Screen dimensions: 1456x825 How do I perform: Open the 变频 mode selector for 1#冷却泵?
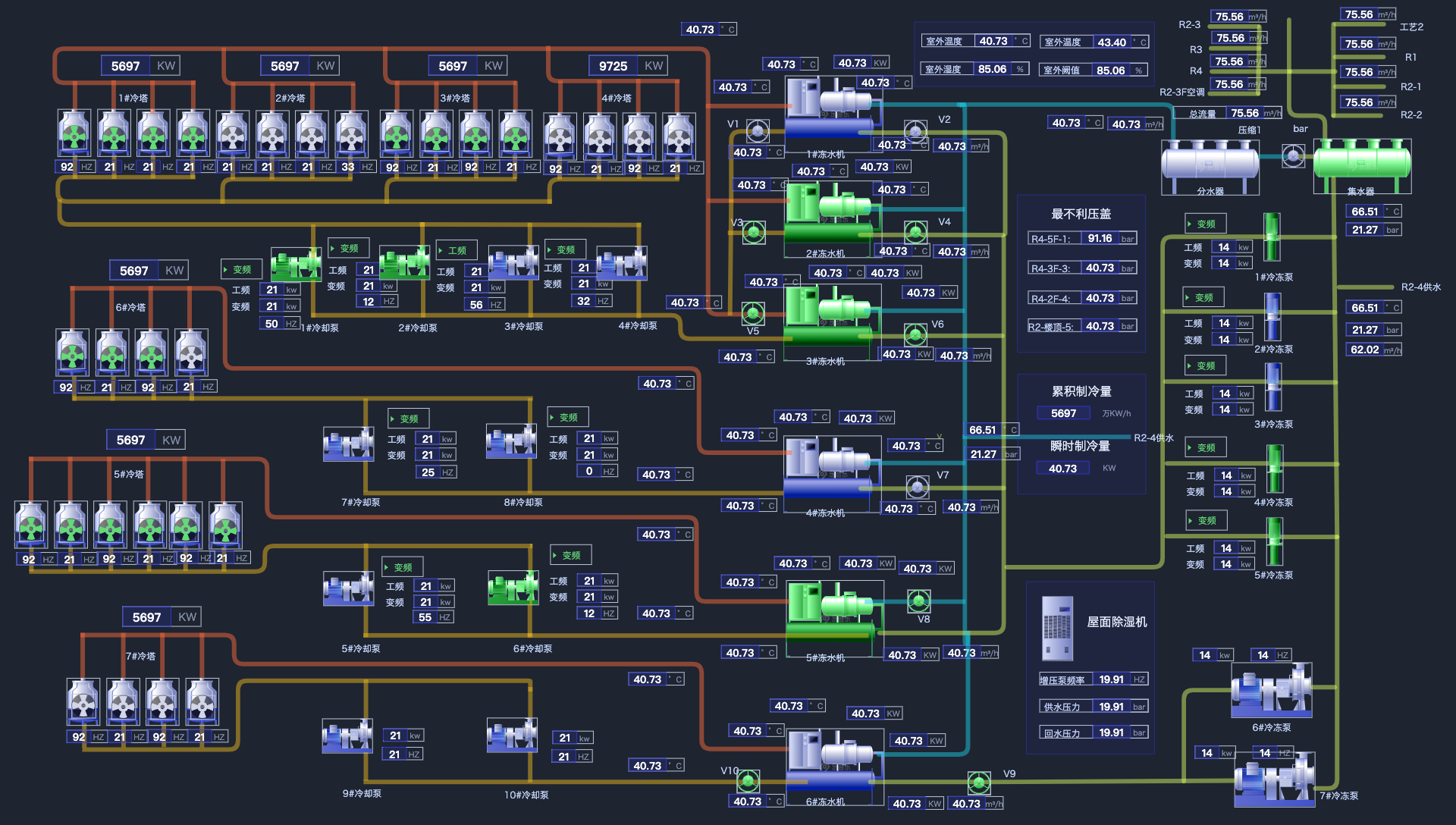(242, 269)
